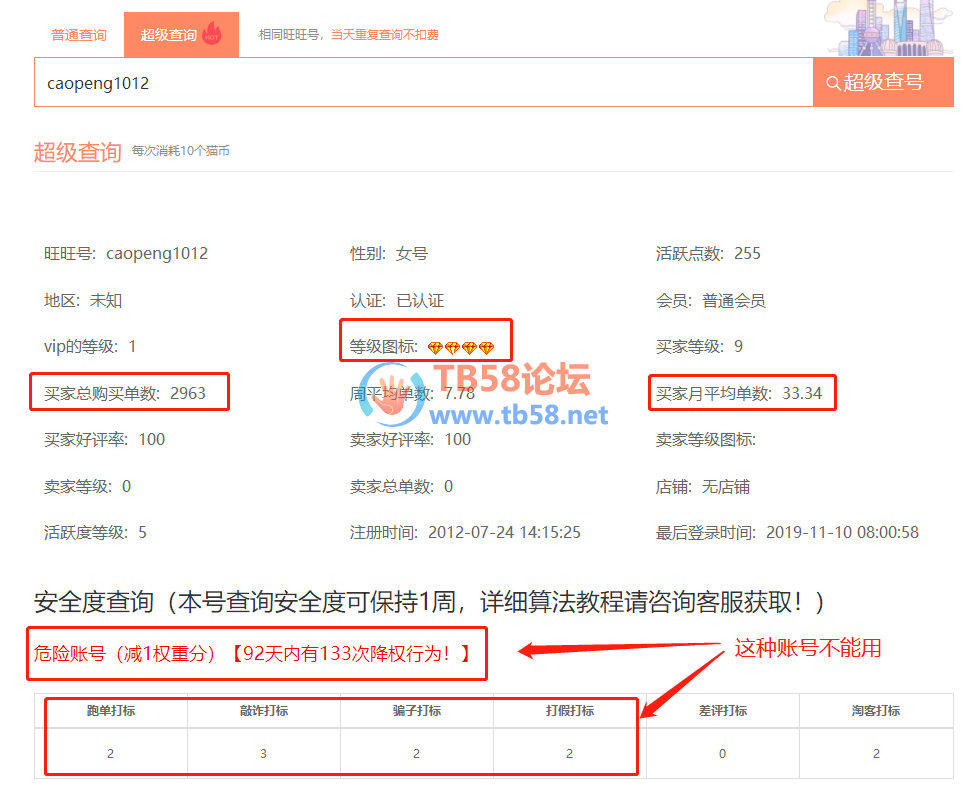Click the 当天重复查询不扣费 notice text
The image size is (969, 790).
(385, 35)
